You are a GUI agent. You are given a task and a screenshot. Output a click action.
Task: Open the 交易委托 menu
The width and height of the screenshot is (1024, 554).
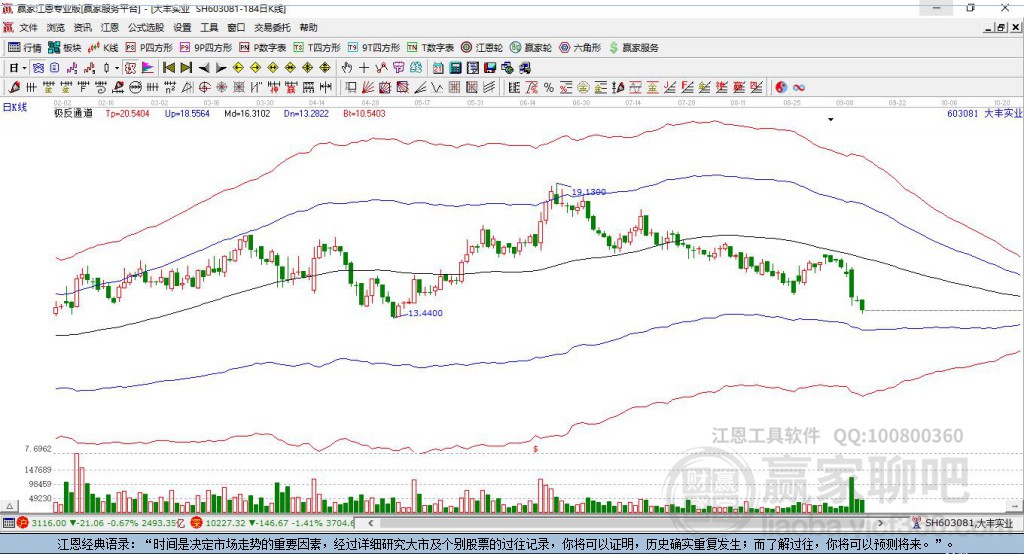click(x=272, y=27)
